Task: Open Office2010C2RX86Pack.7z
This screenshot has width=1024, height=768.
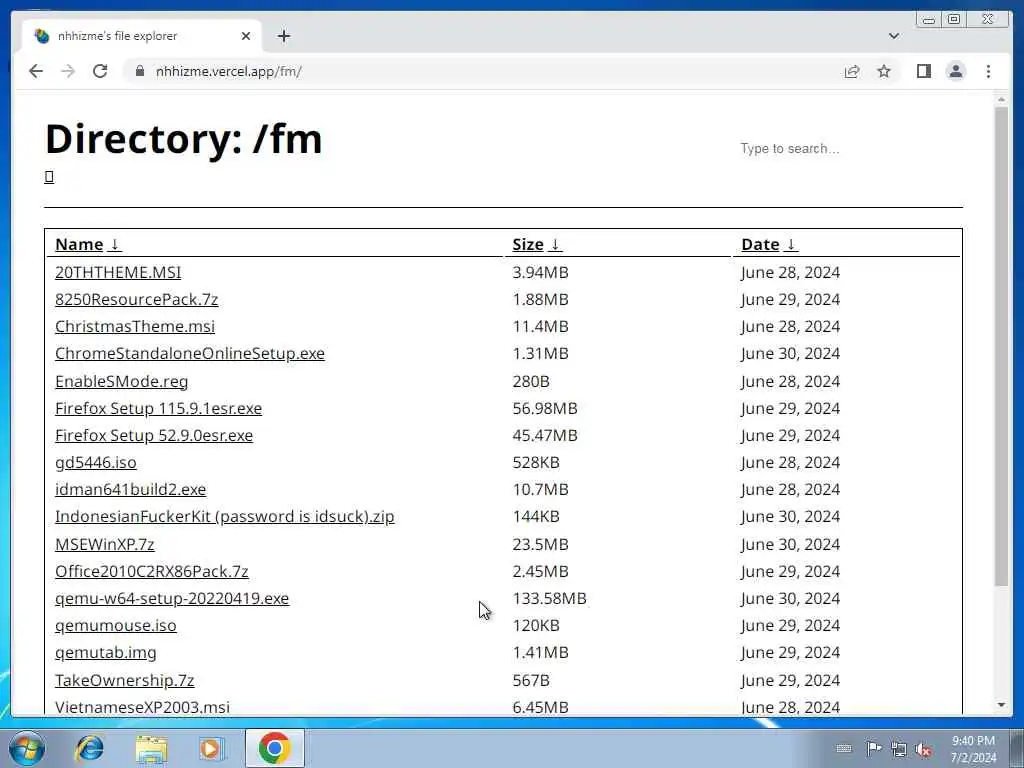Action: (152, 571)
